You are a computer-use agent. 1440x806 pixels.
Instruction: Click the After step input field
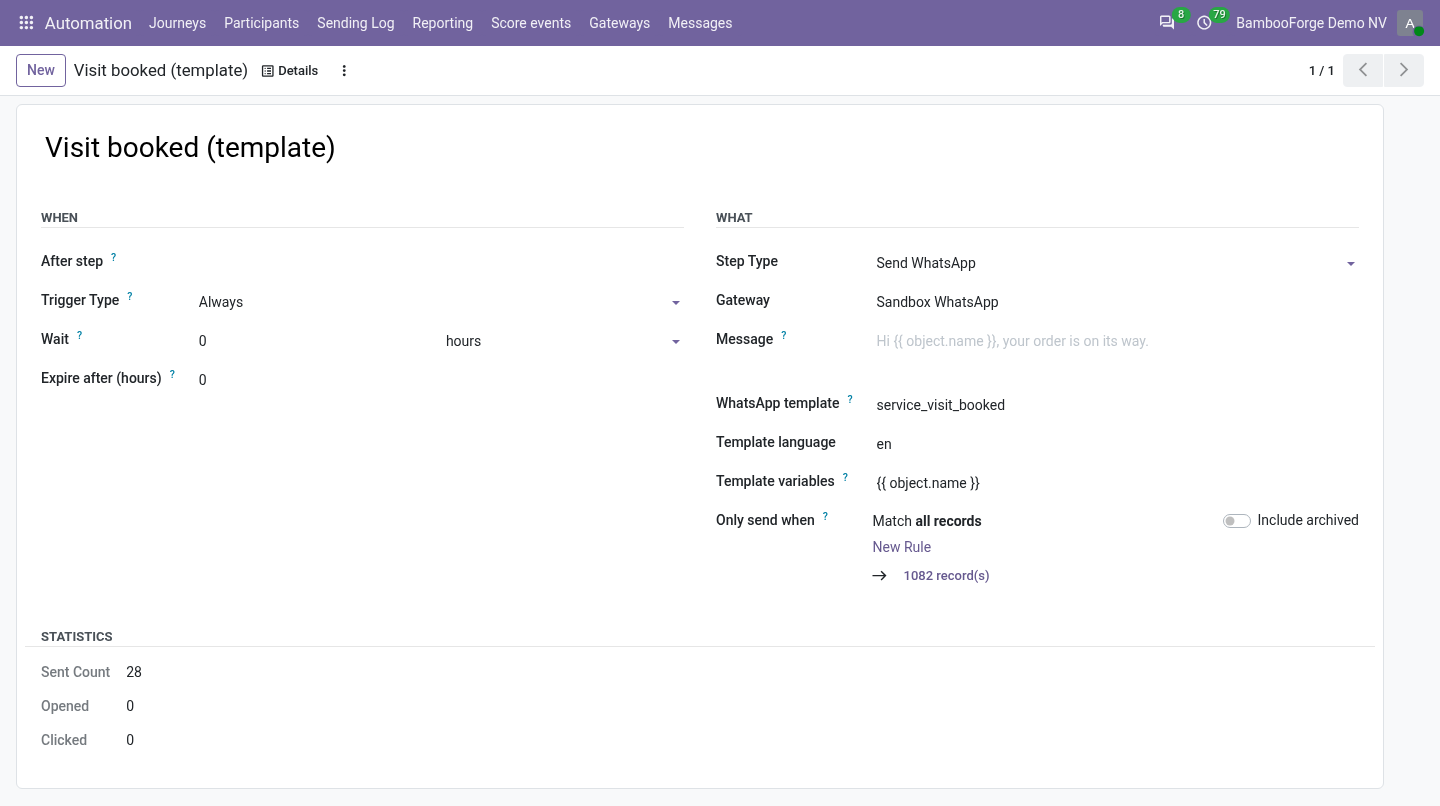[x=440, y=262]
